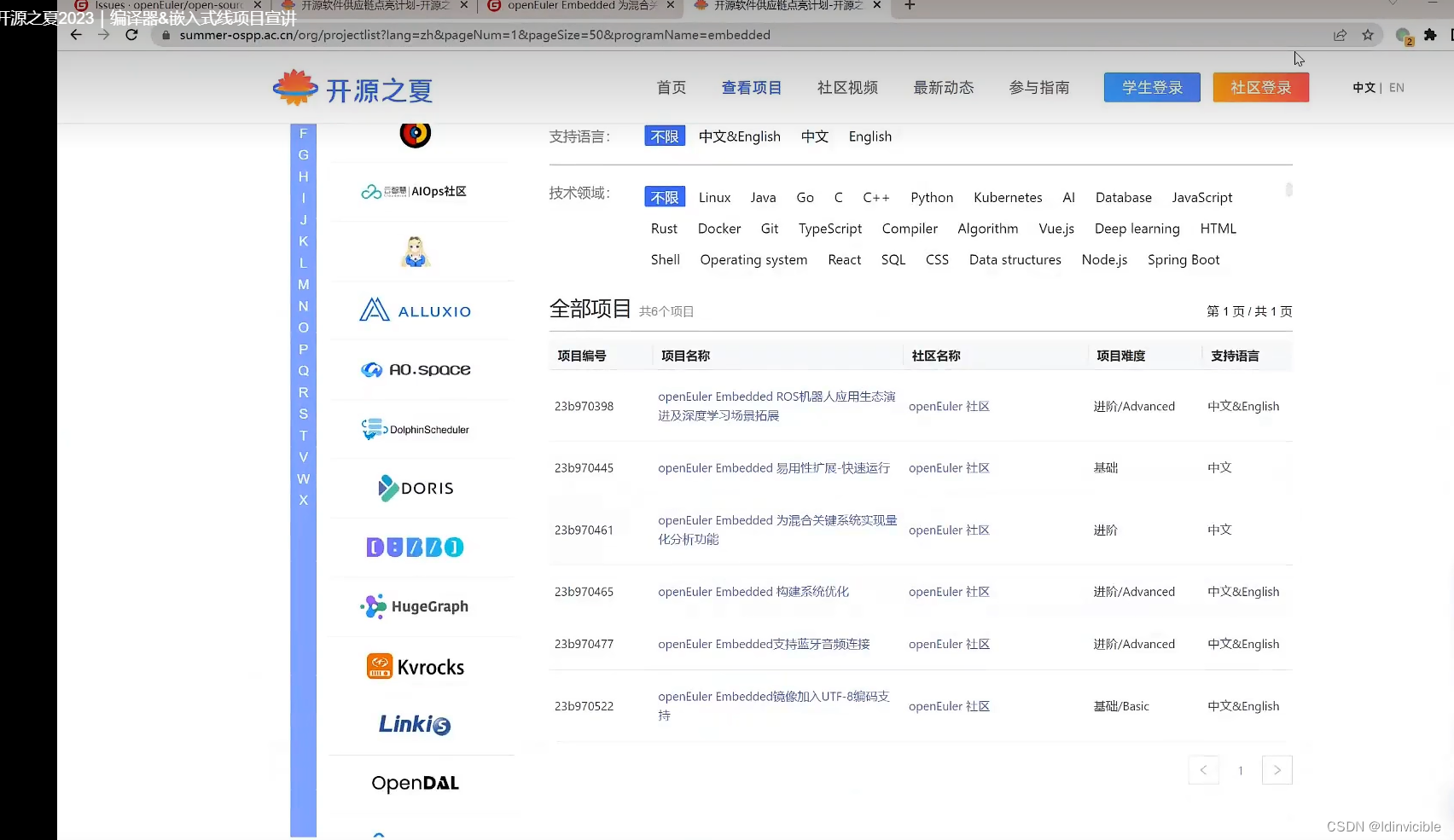Click the 技术领域 filter scrollbar handle
Image resolution: width=1454 pixels, height=840 pixels.
coord(1288,189)
